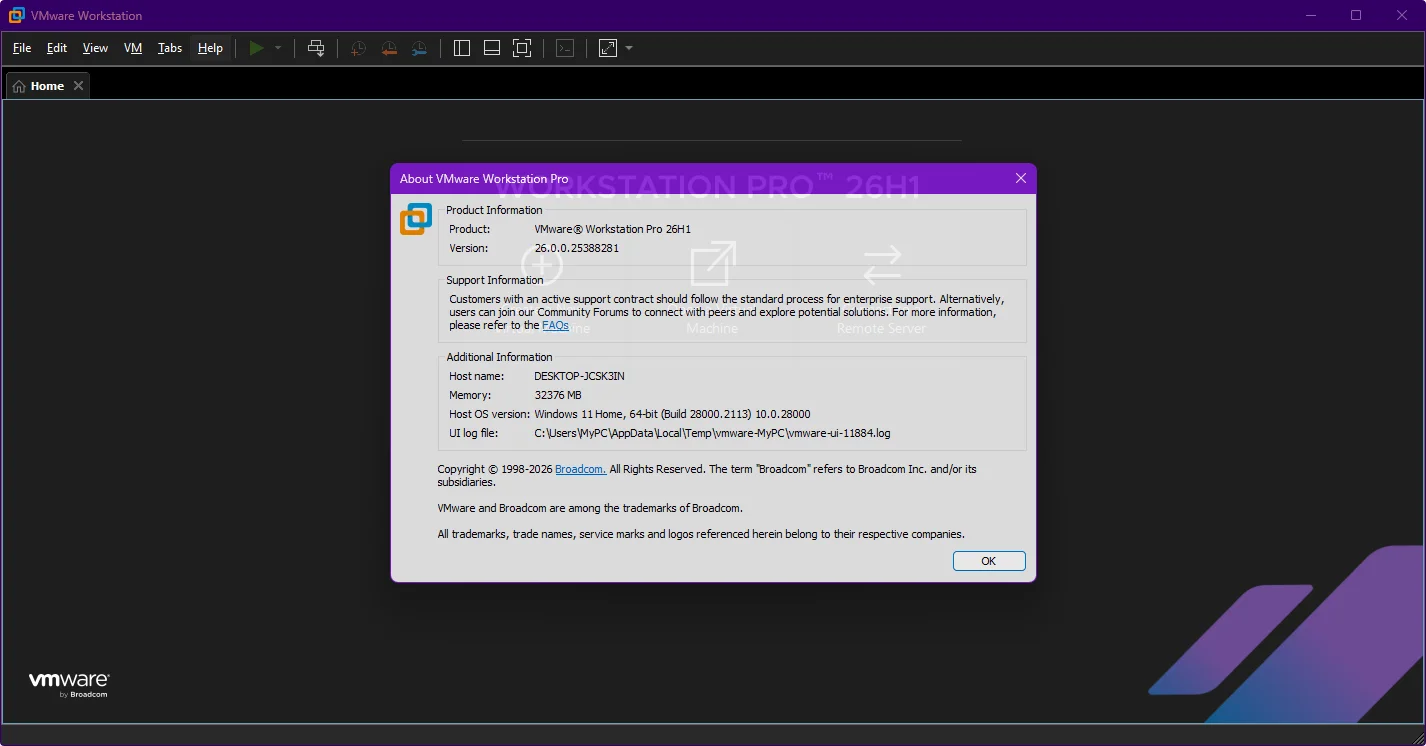Click the VMware logo icon in About dialog
The image size is (1426, 746).
point(416,219)
